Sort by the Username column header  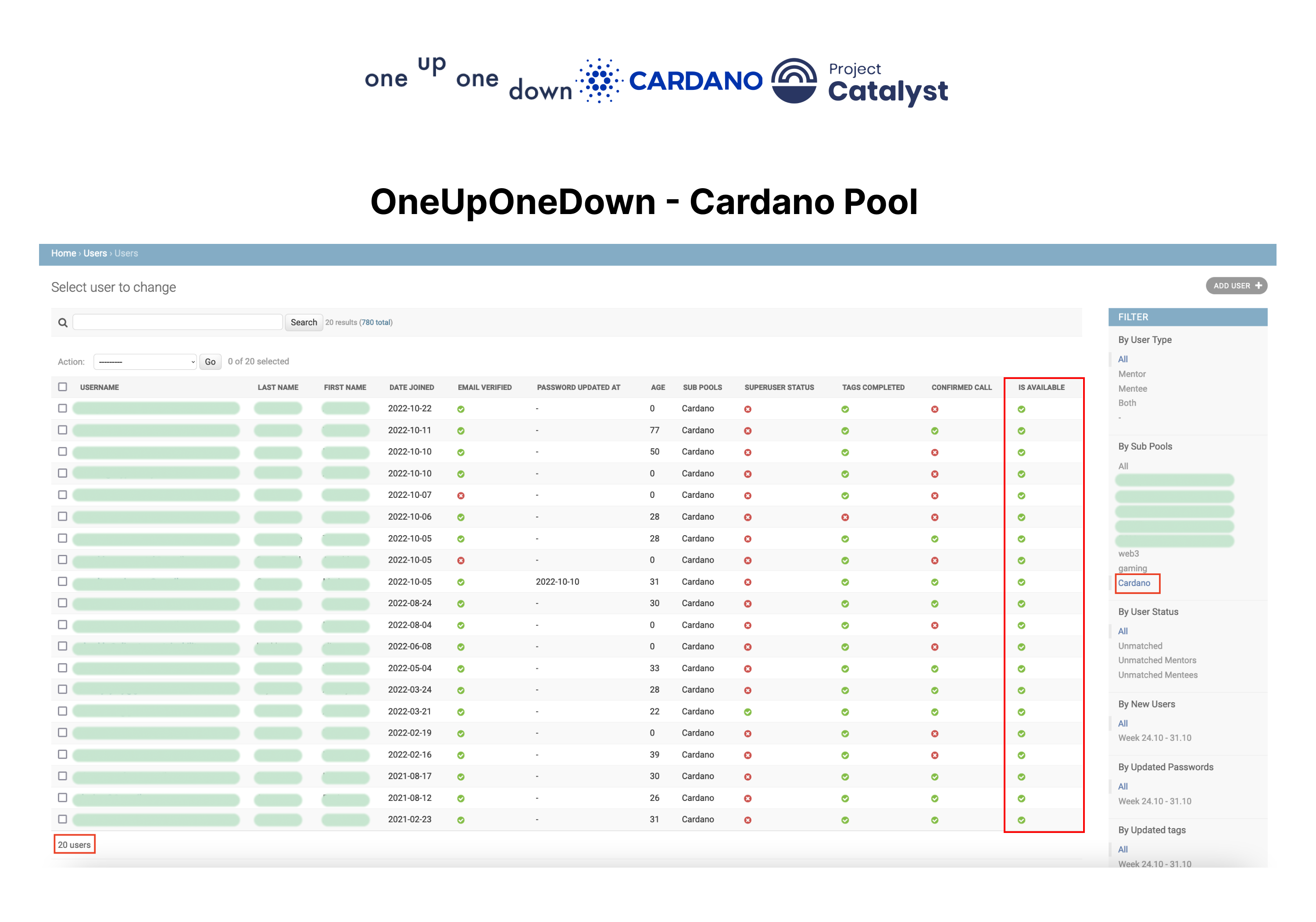tap(99, 387)
